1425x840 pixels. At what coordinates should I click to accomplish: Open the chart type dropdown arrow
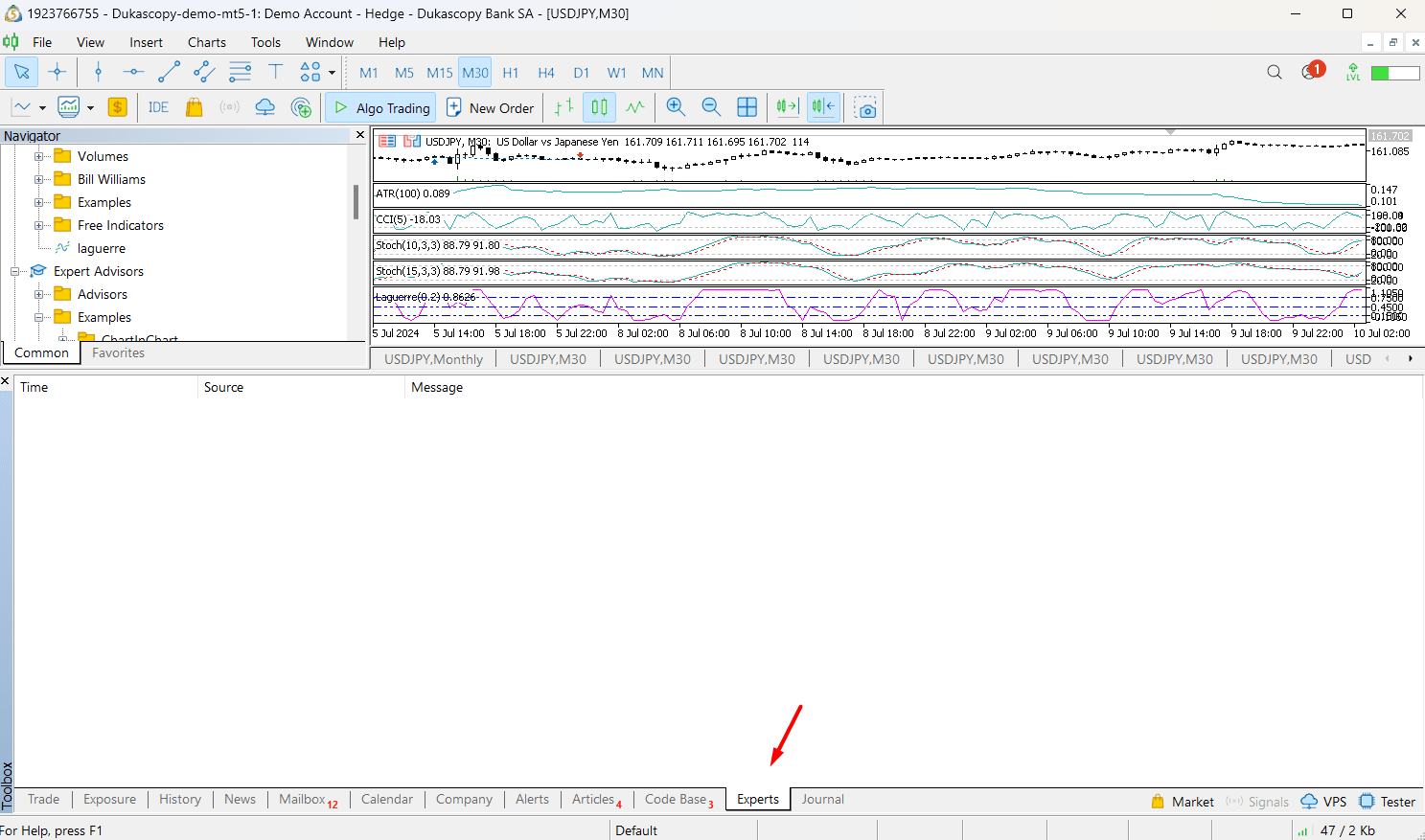click(x=42, y=108)
